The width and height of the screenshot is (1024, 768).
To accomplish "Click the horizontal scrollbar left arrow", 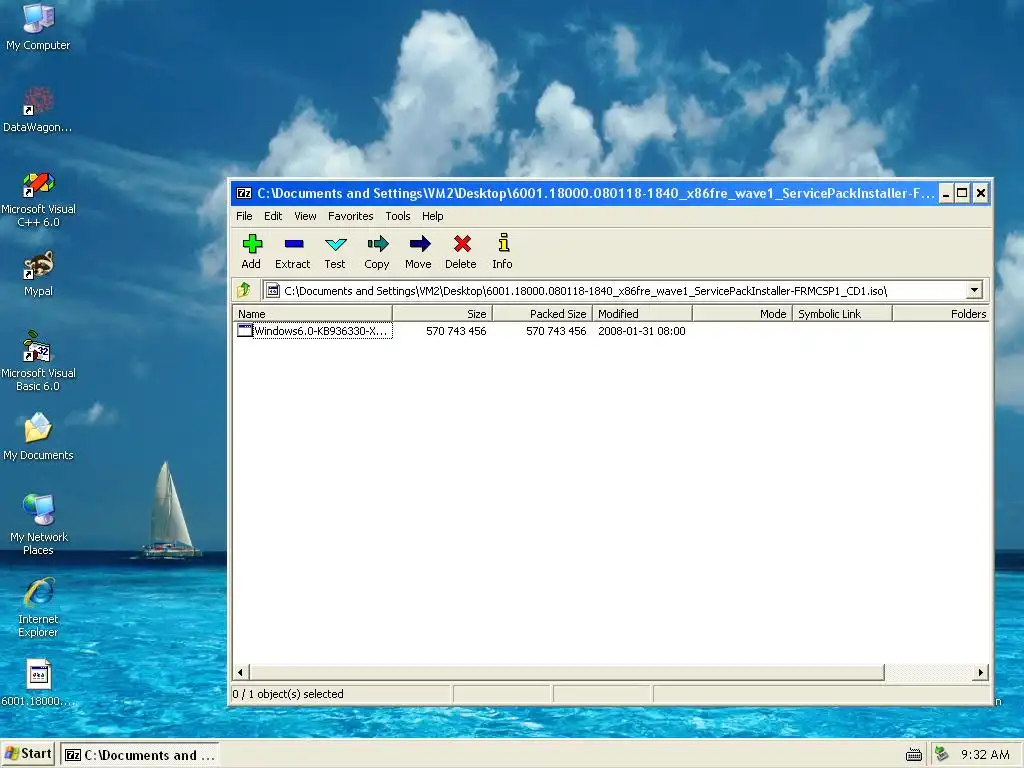I will (240, 672).
